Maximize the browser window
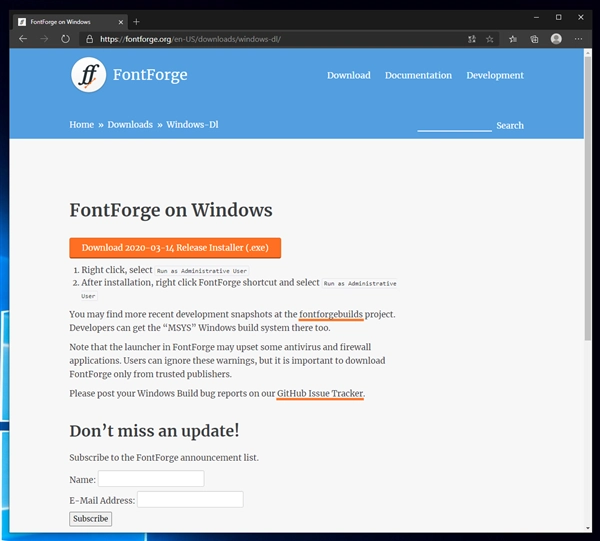The height and width of the screenshot is (541, 600). tap(559, 17)
